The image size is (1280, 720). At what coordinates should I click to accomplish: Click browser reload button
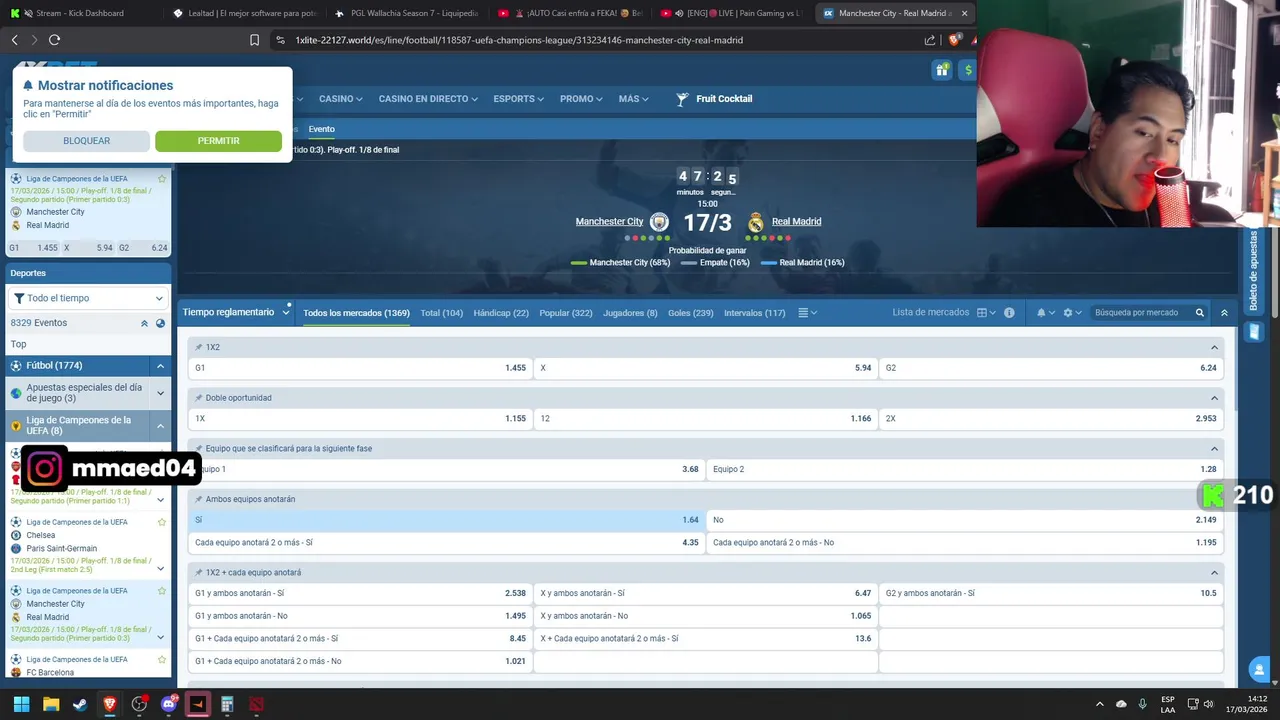pos(54,40)
